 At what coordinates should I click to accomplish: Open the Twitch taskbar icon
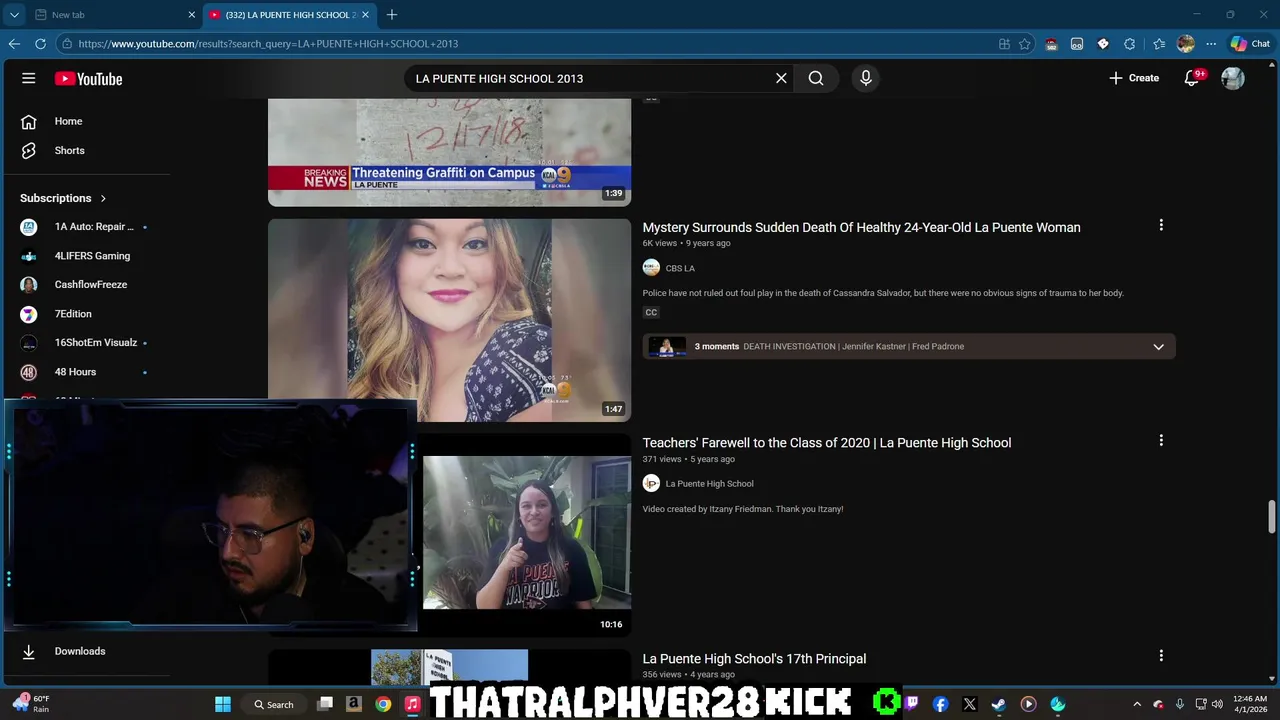coord(912,704)
